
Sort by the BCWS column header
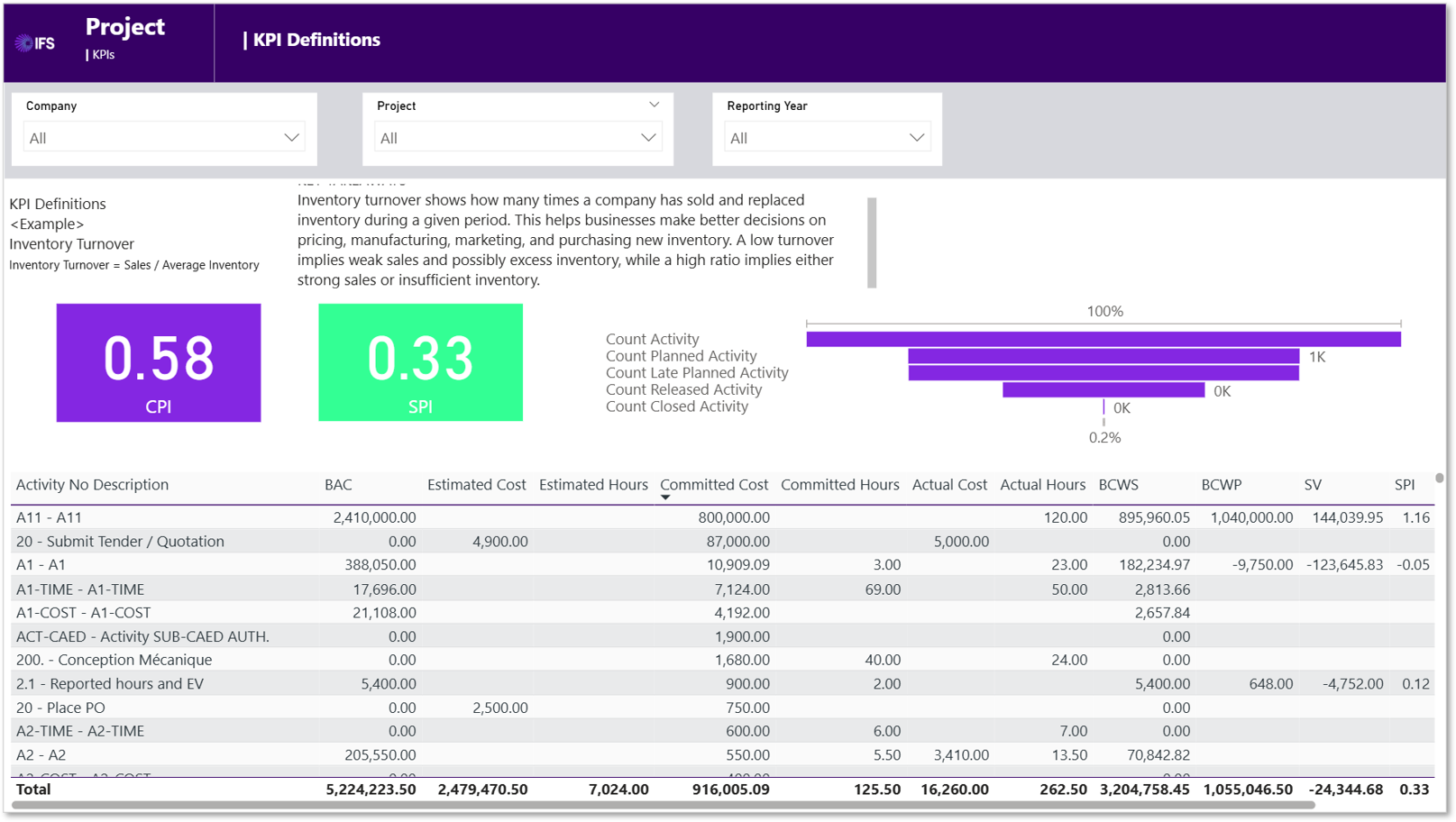[x=1118, y=485]
